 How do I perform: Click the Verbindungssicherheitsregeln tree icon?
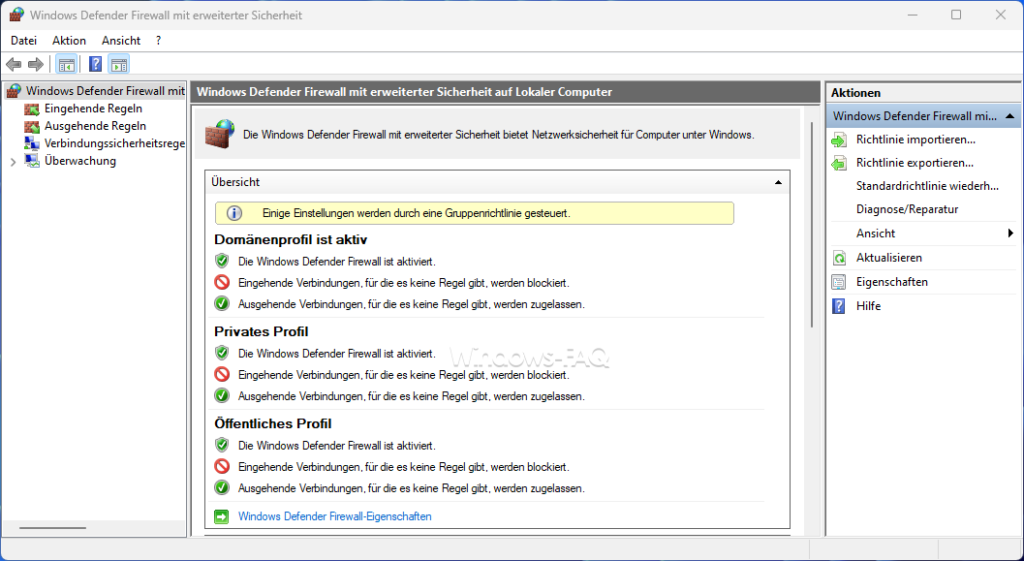32,144
